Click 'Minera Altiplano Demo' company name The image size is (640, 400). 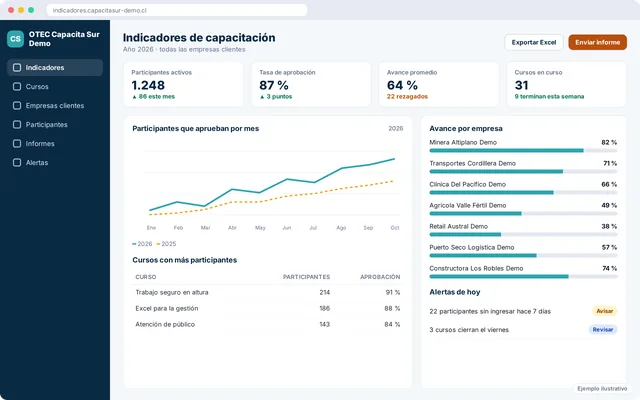463,142
